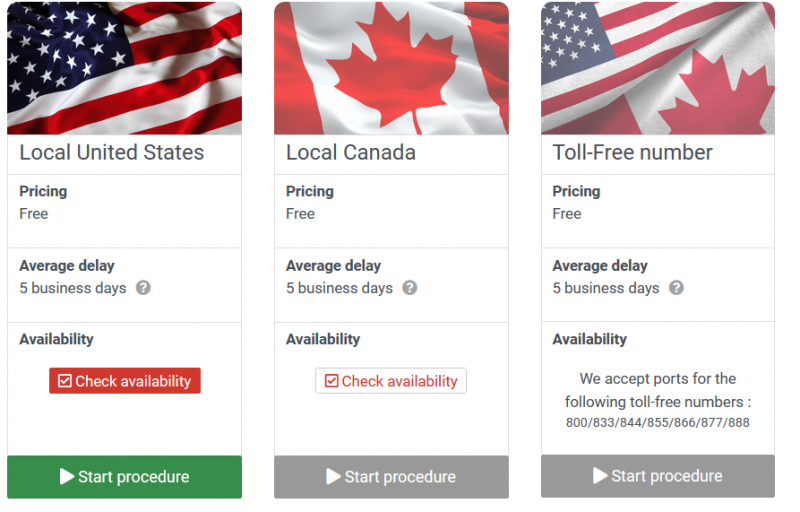Click play arrow icon on green Start procedure
This screenshot has width=800, height=512.
click(x=67, y=476)
